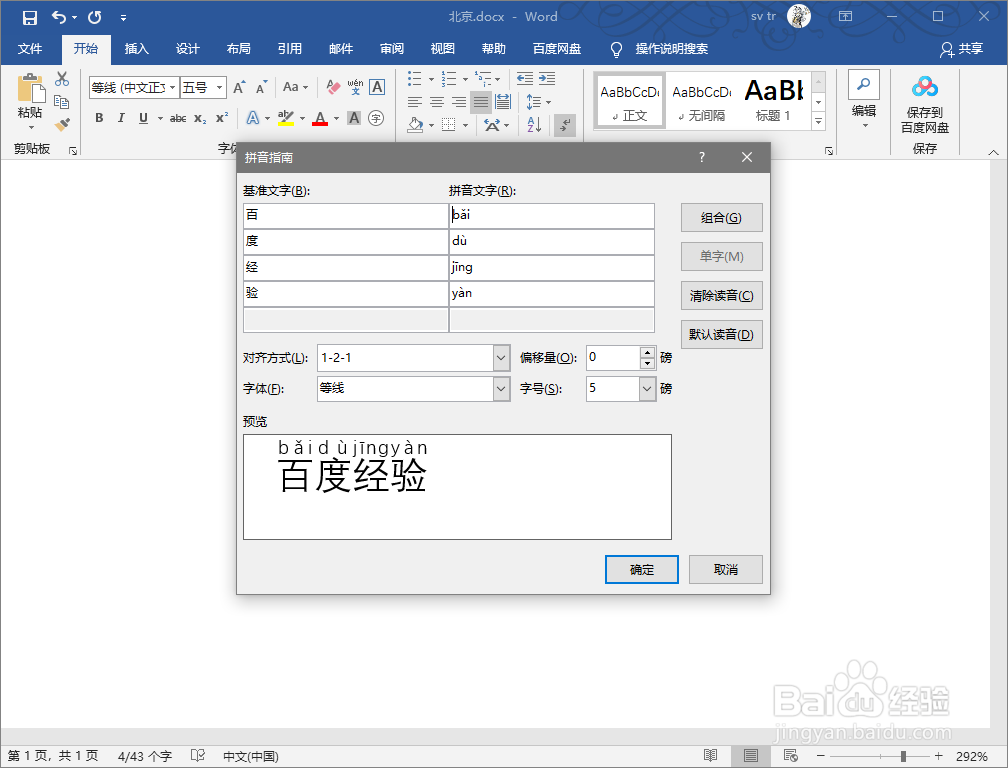1008x768 pixels.
Task: Open ribbon font name dropdown
Action: tap(172, 87)
